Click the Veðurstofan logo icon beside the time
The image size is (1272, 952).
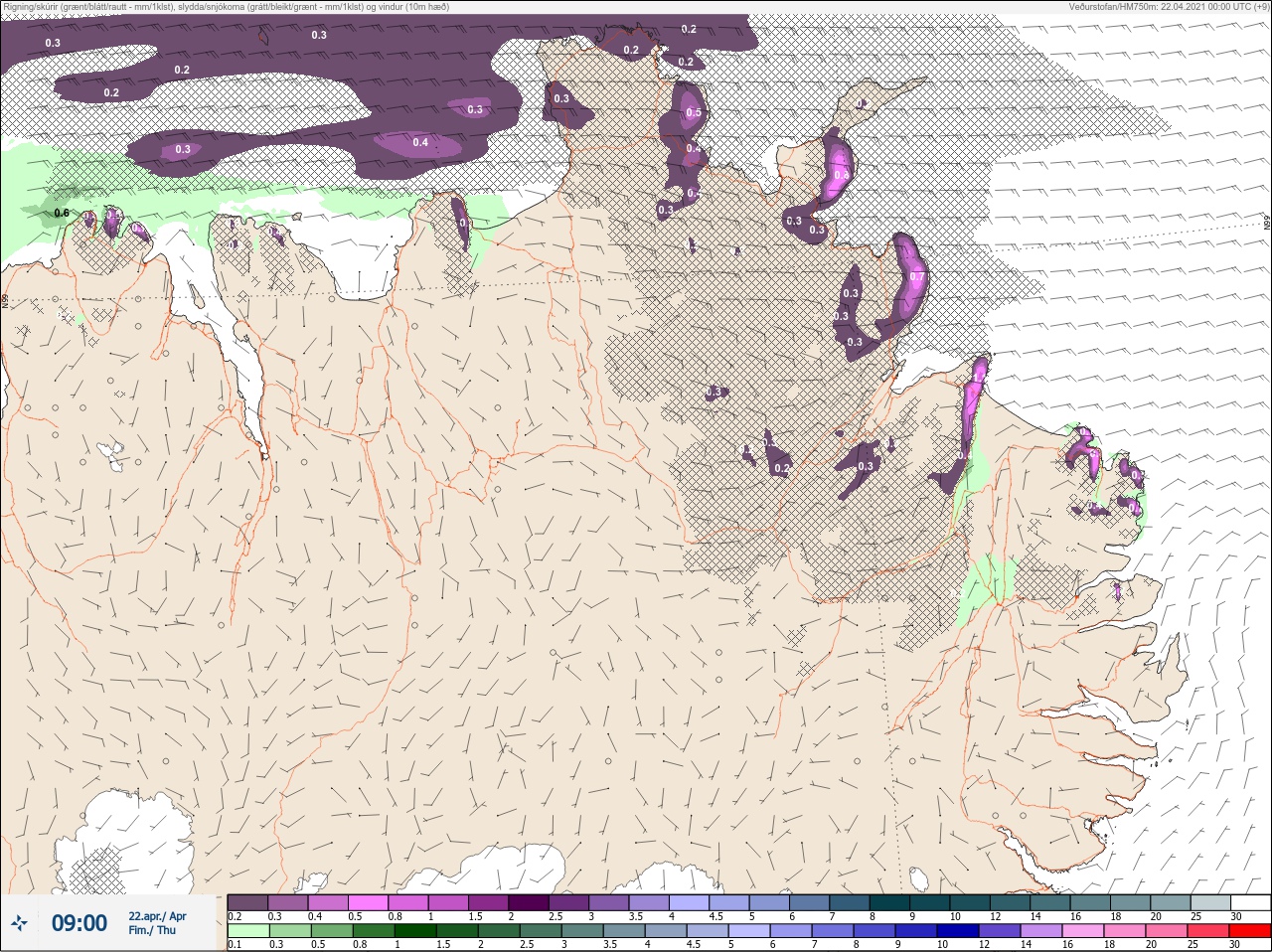tap(19, 924)
